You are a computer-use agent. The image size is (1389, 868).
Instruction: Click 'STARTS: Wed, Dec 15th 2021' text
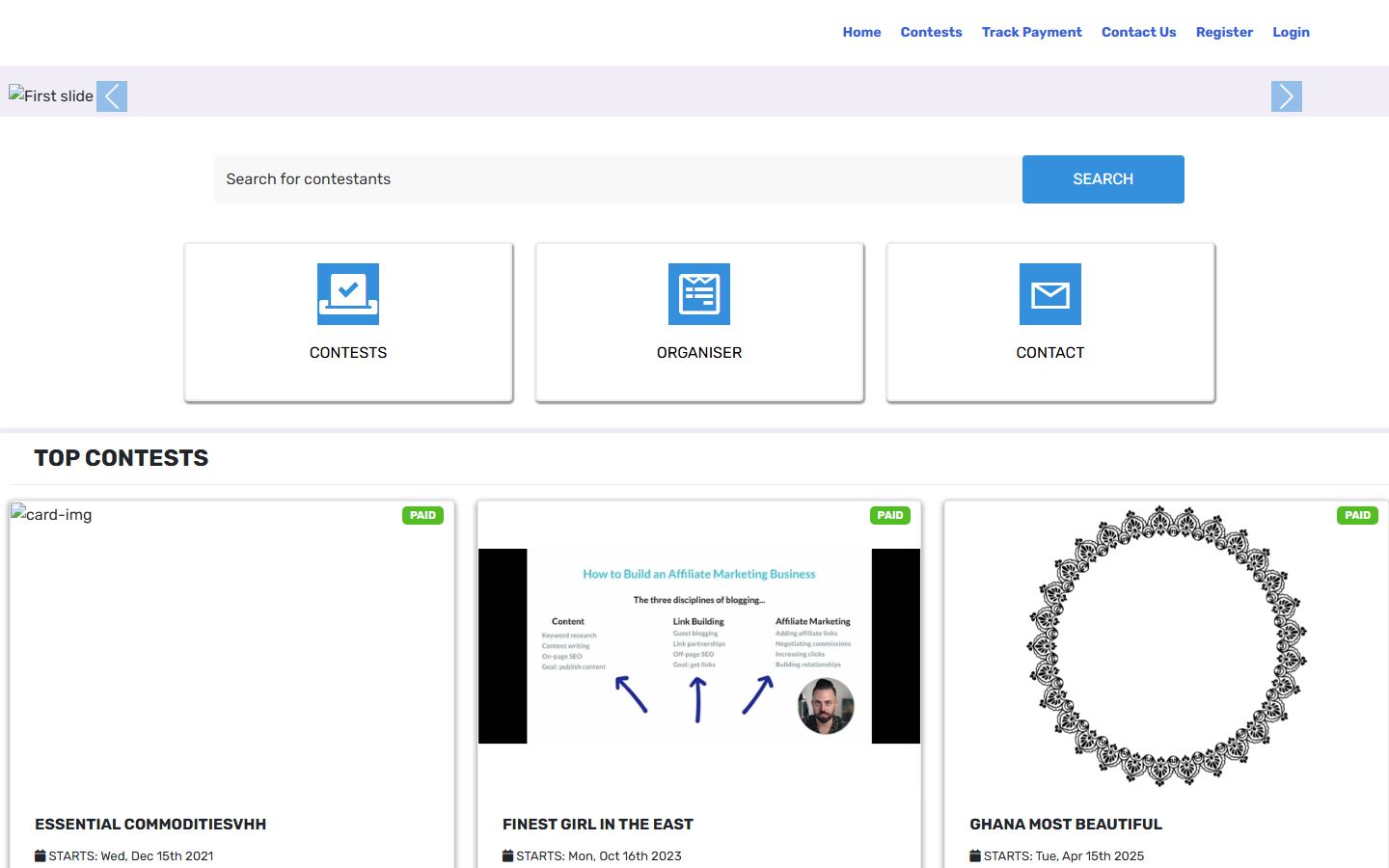tap(131, 855)
